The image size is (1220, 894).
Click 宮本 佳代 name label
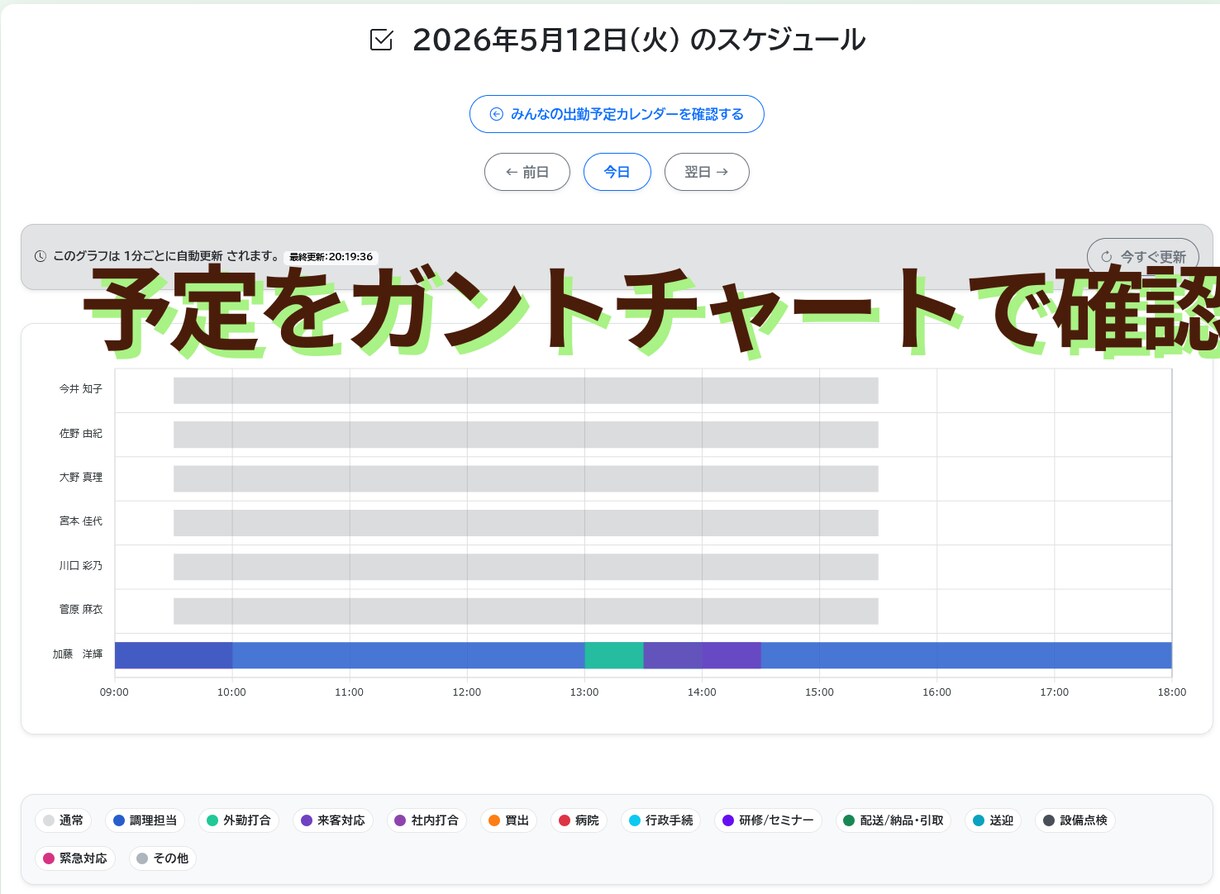80,521
